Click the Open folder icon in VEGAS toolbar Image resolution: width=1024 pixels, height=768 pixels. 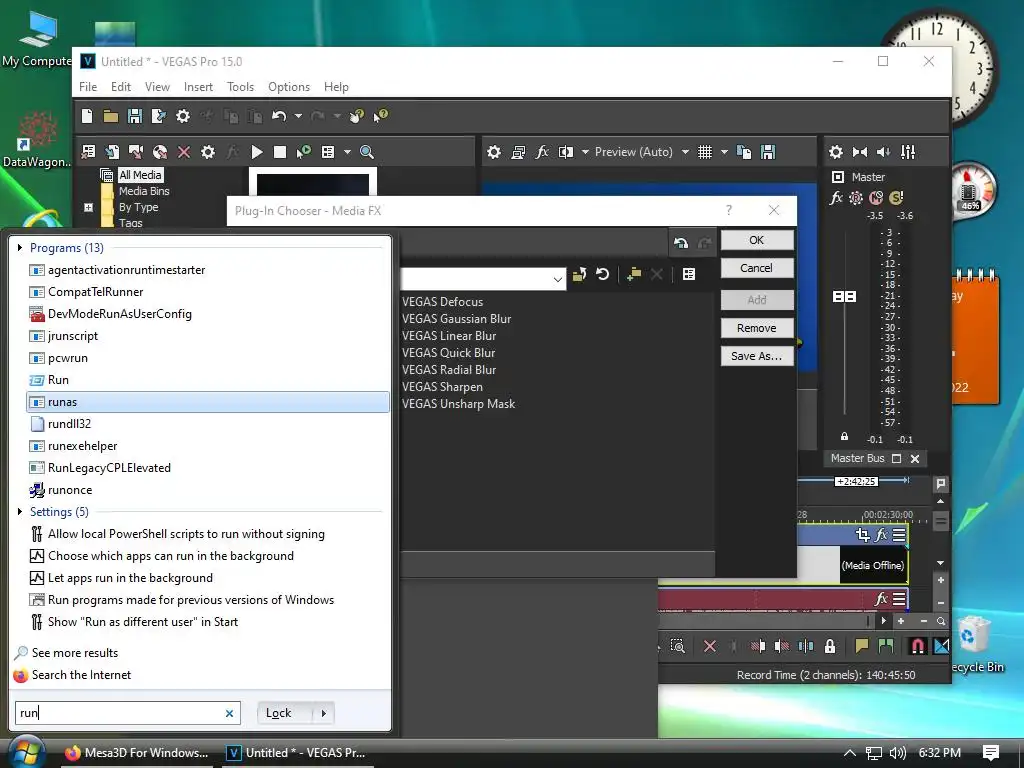click(x=111, y=116)
